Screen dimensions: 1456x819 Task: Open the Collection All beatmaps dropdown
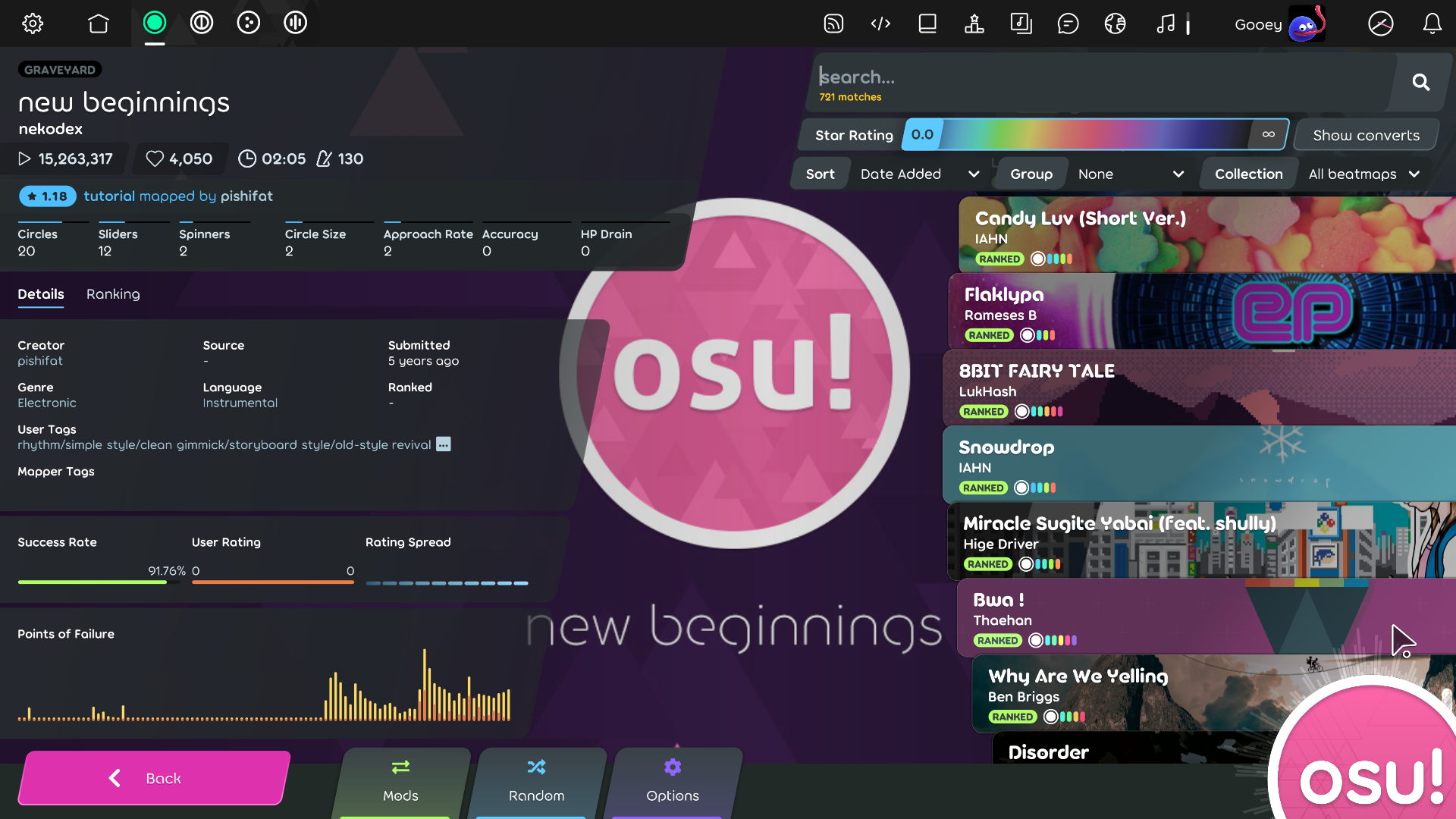(x=1363, y=174)
